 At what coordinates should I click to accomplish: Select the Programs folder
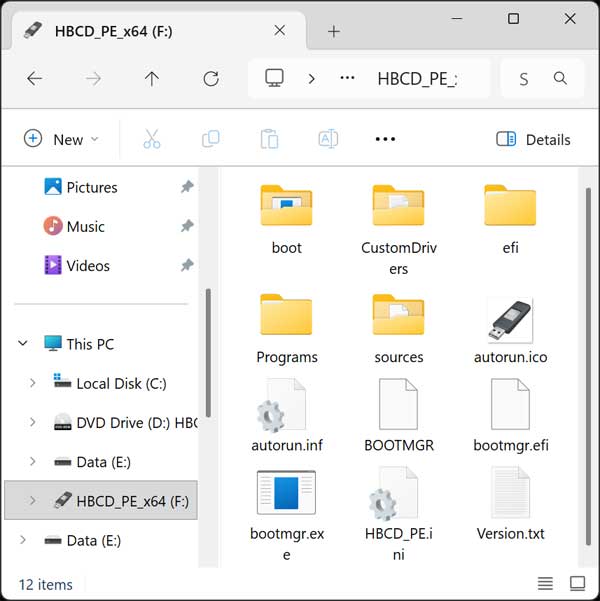[x=286, y=329]
